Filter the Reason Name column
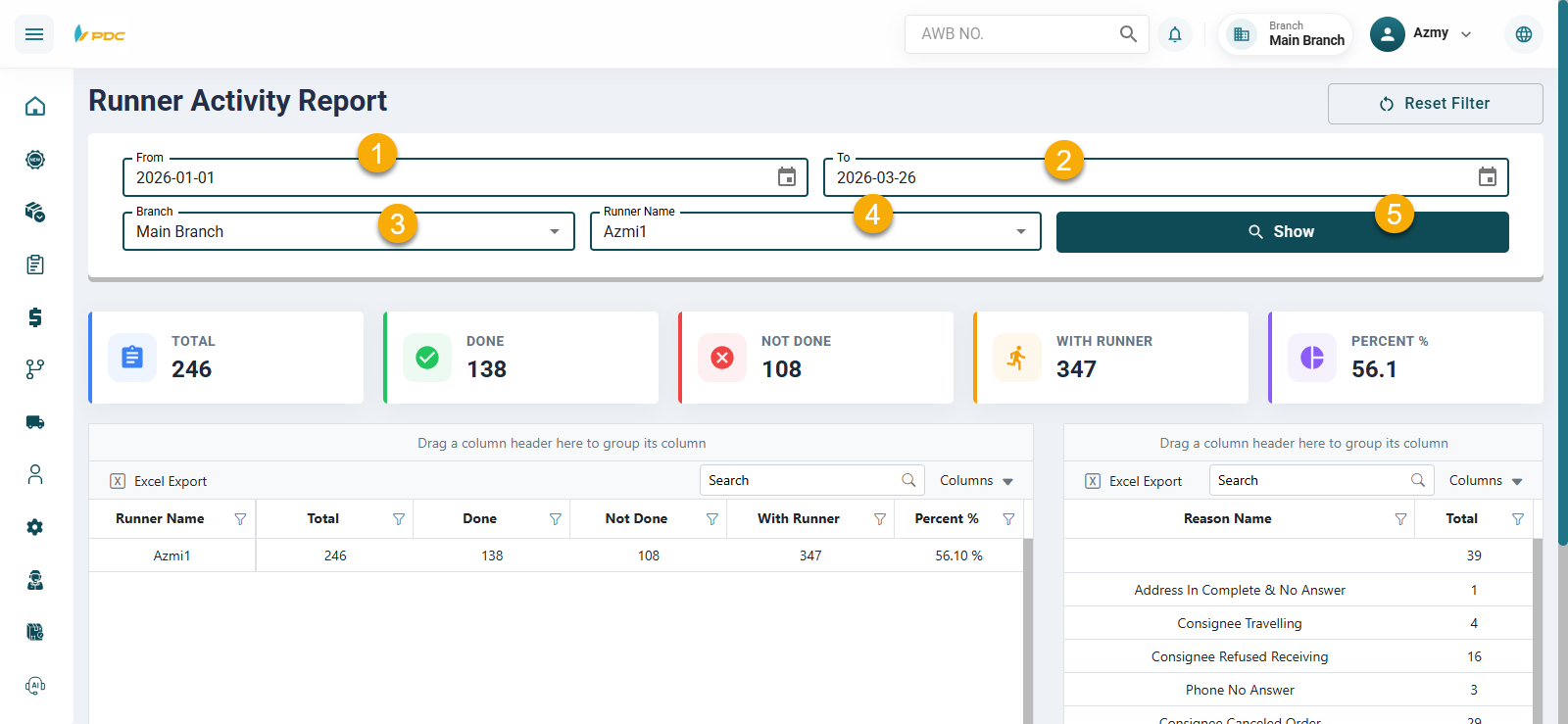 (1400, 519)
